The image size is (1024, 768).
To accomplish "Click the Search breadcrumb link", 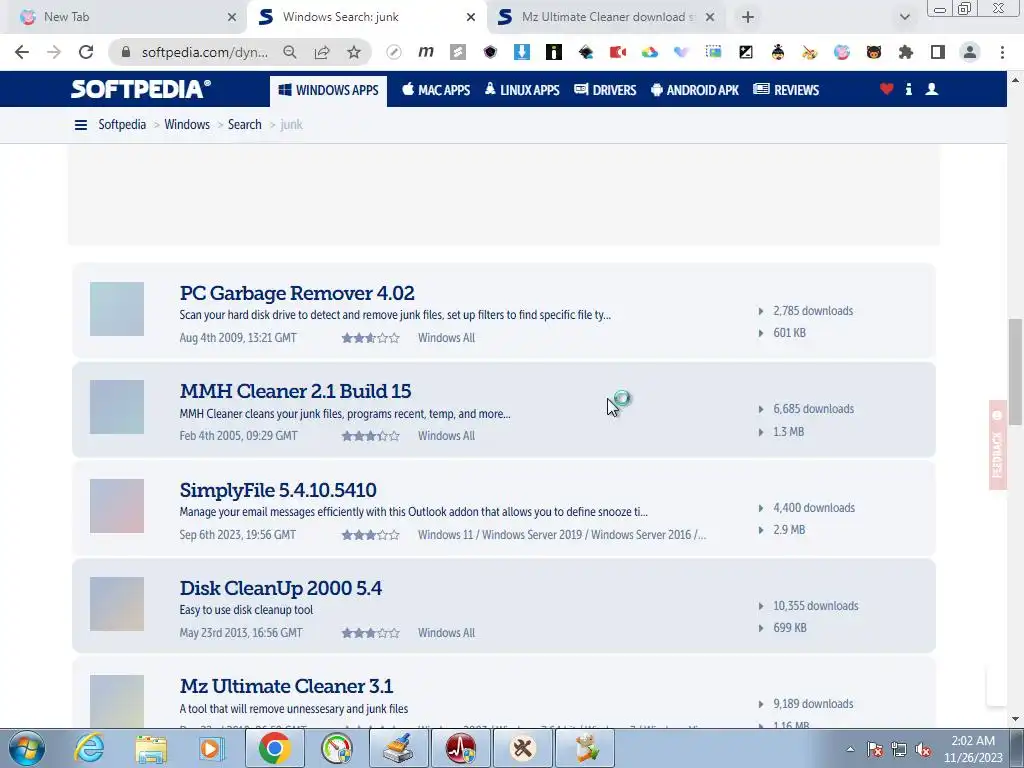I will pos(244,125).
